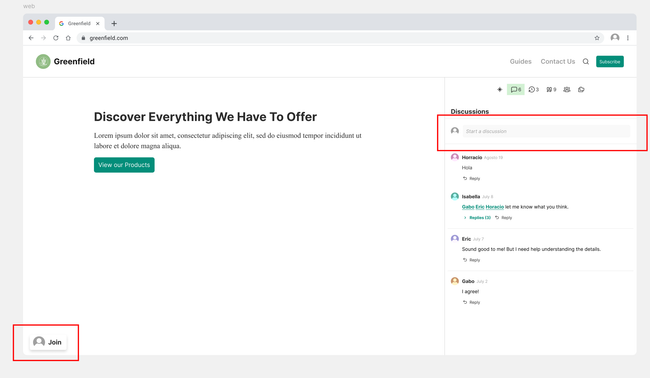Click the Join button
Viewport: 650px width, 378px height.
tap(48, 342)
